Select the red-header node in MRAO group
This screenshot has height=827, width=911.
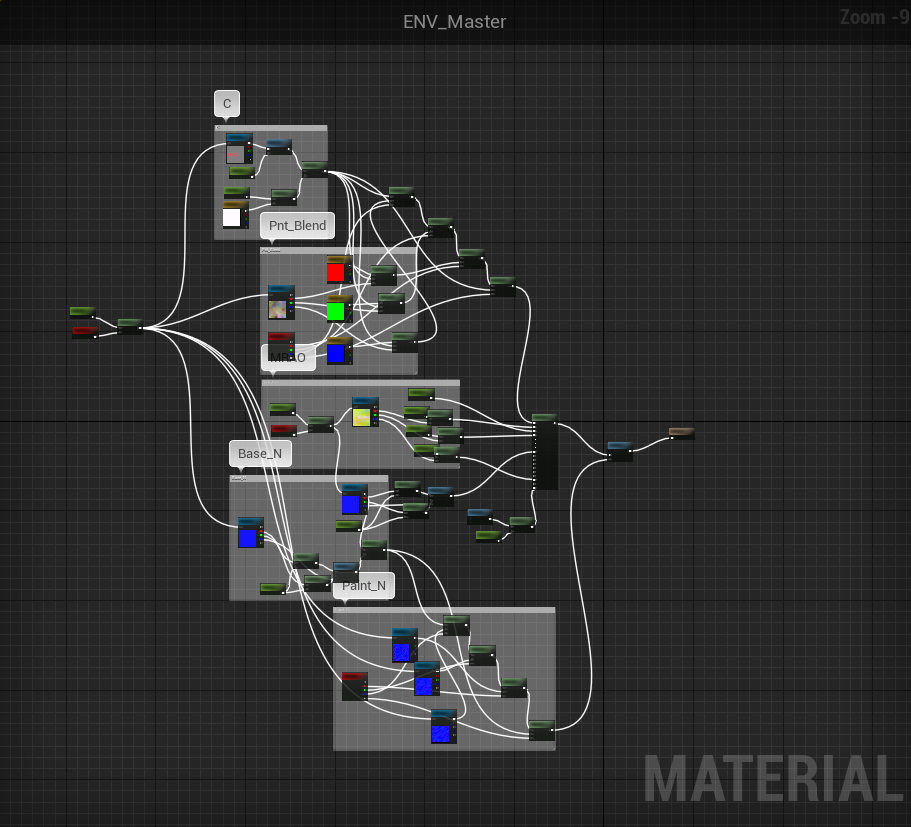[284, 431]
